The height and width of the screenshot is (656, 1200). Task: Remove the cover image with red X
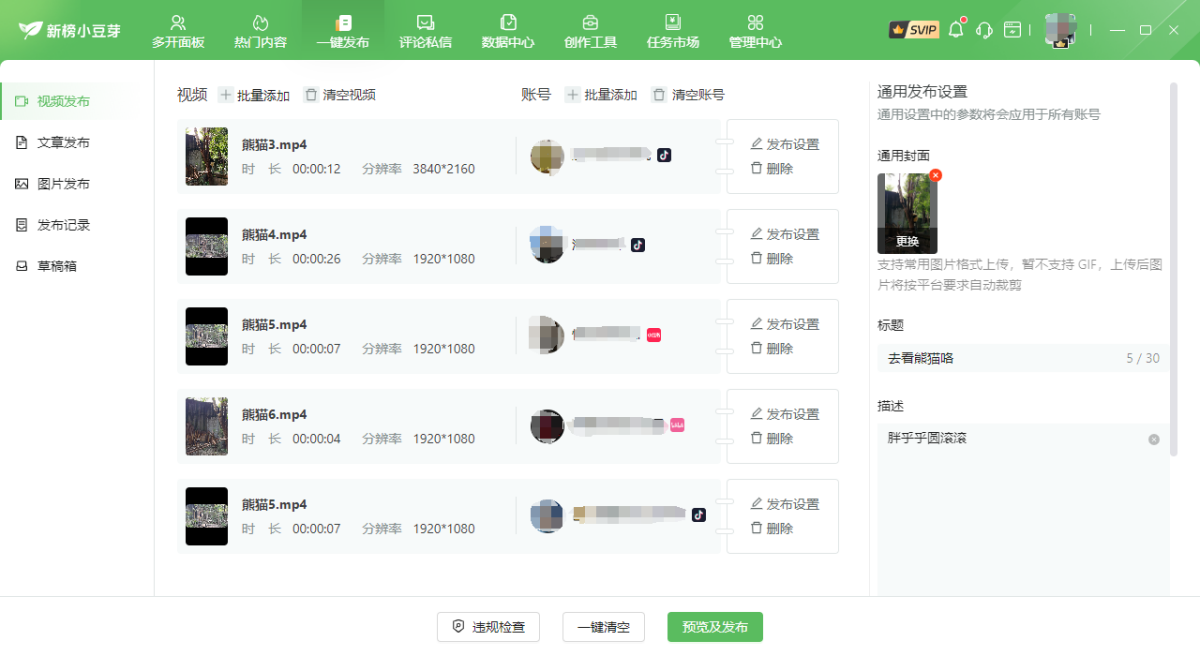coord(935,175)
